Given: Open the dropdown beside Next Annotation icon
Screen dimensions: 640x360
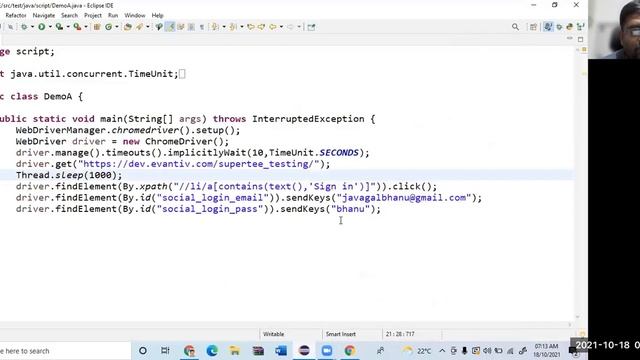Looking at the screenshot, I should [224, 27].
